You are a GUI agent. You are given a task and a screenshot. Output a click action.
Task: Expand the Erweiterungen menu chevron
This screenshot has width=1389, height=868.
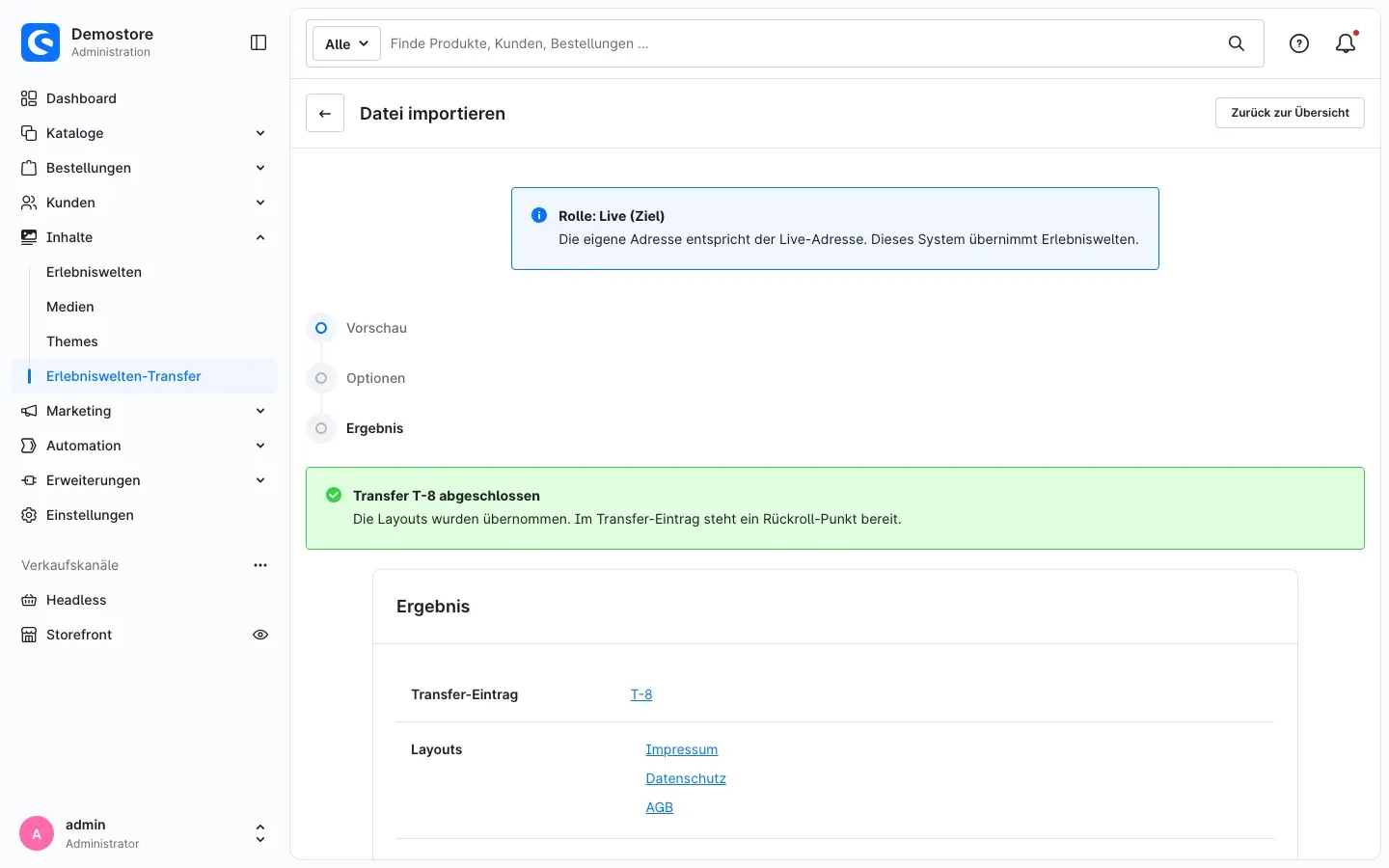pos(260,480)
